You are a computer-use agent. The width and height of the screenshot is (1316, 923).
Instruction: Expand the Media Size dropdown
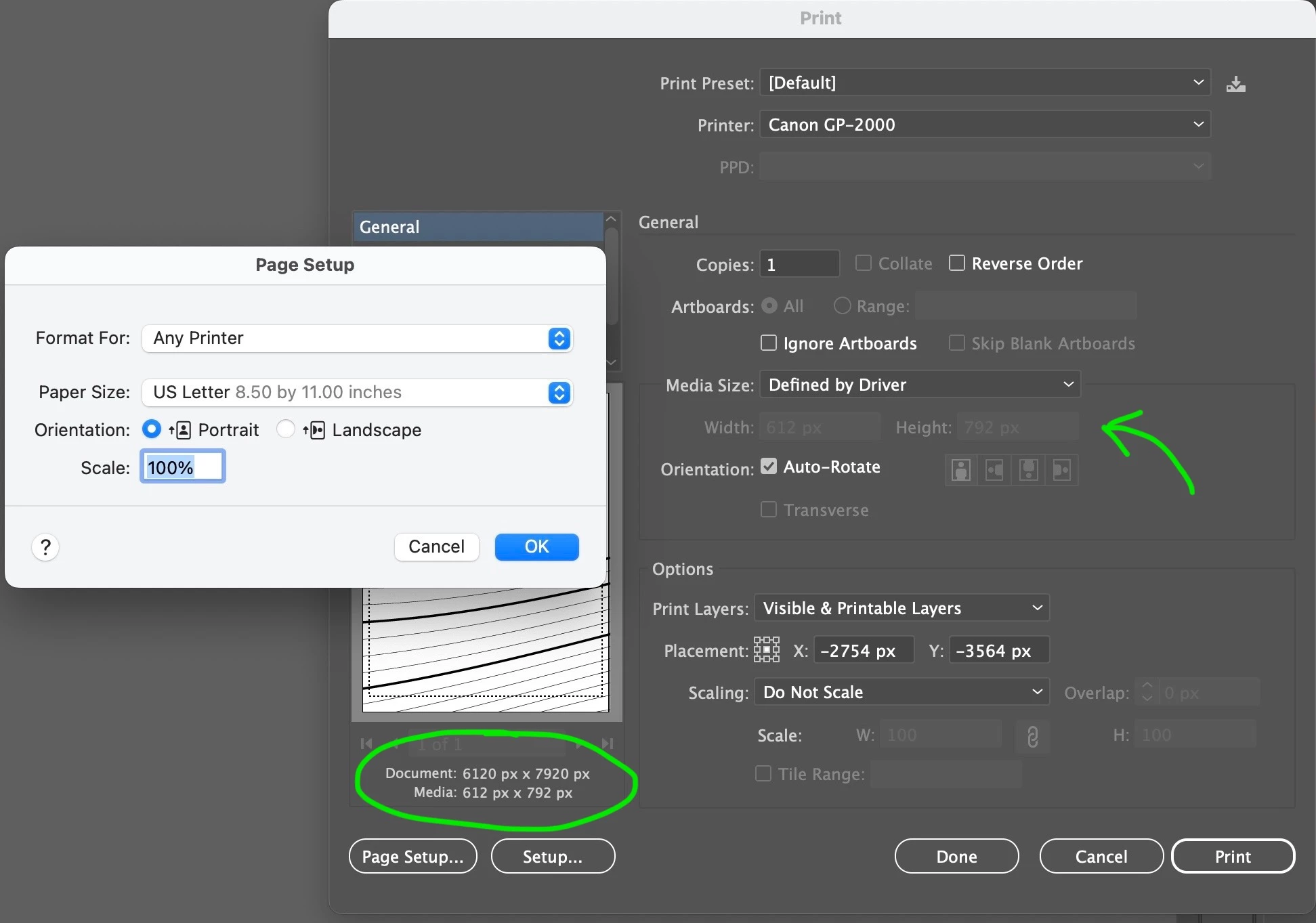coord(920,385)
